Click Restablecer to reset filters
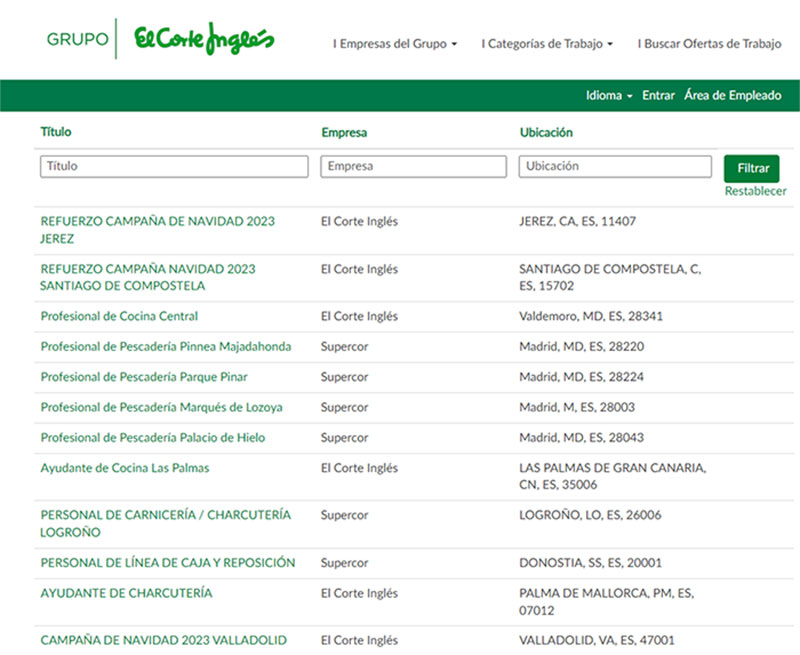This screenshot has height=655, width=800. click(755, 191)
